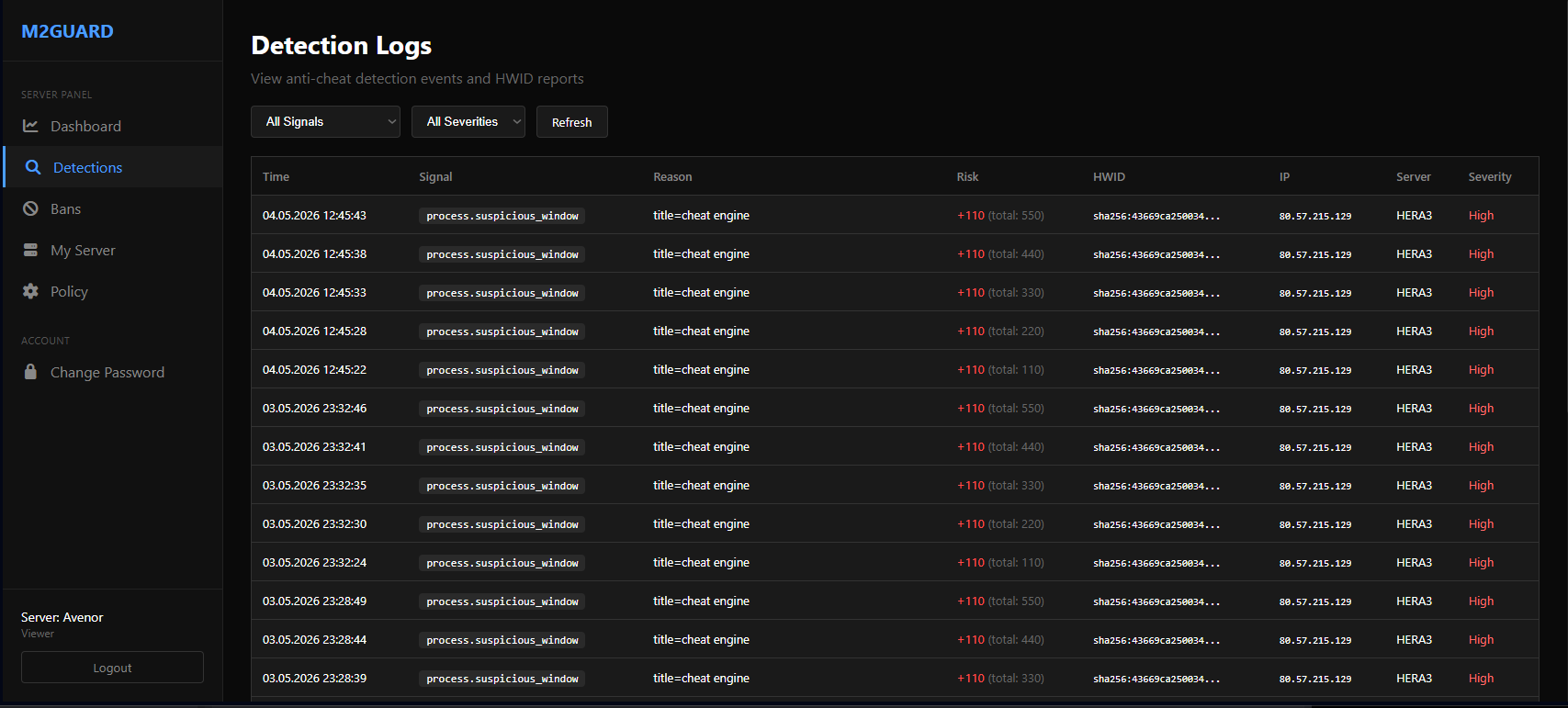Click HWID hash in 12:45:43 row
Image resolution: width=1568 pixels, height=708 pixels.
point(1156,216)
